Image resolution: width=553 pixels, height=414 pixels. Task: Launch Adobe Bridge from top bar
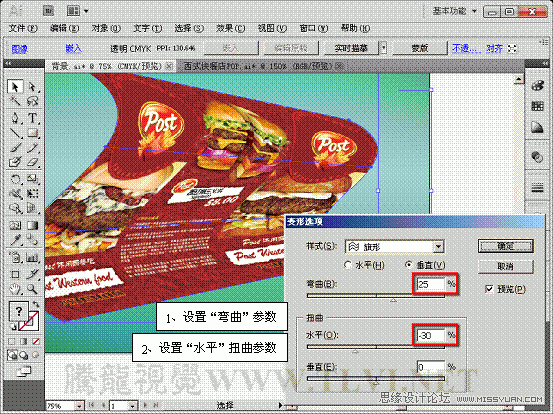coord(48,11)
